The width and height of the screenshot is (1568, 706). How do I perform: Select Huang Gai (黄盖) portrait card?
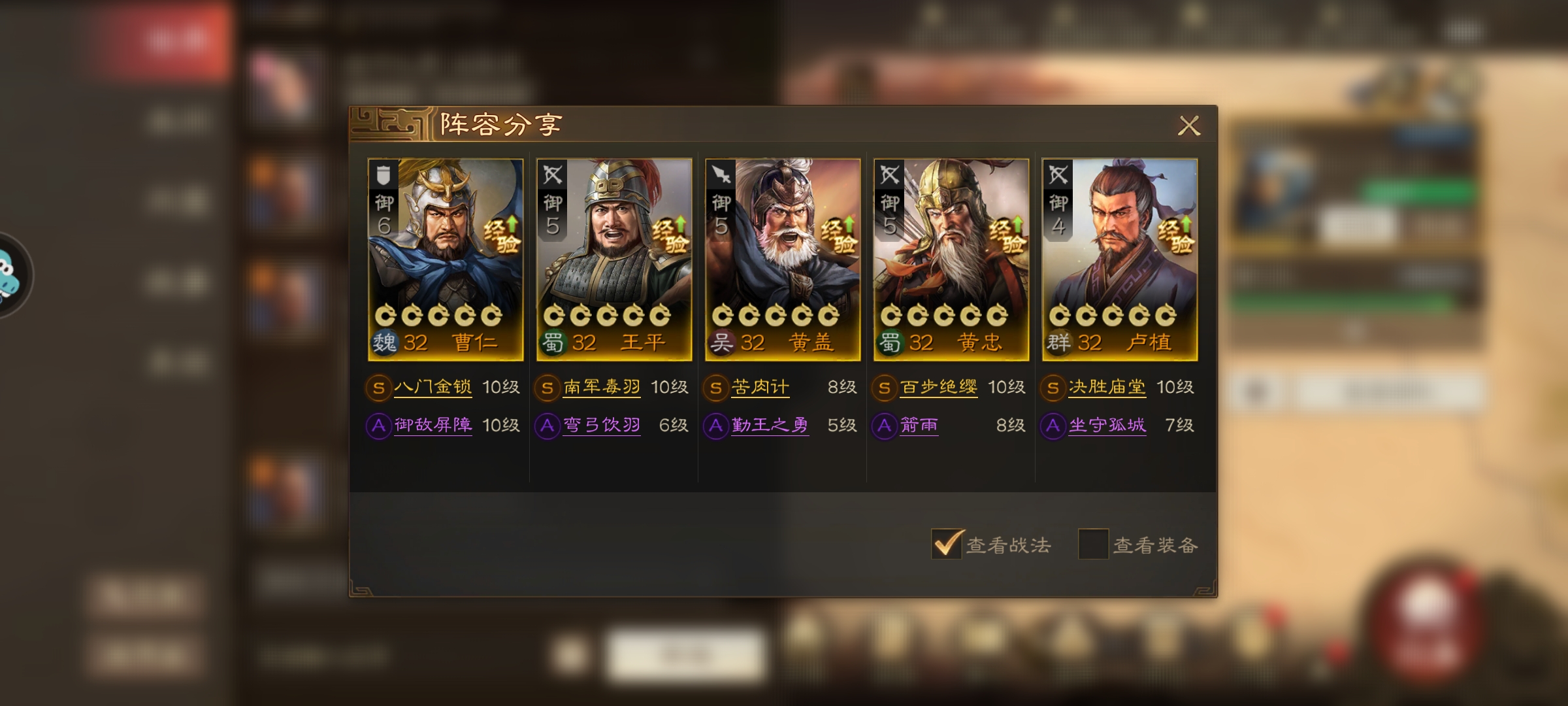tap(783, 260)
